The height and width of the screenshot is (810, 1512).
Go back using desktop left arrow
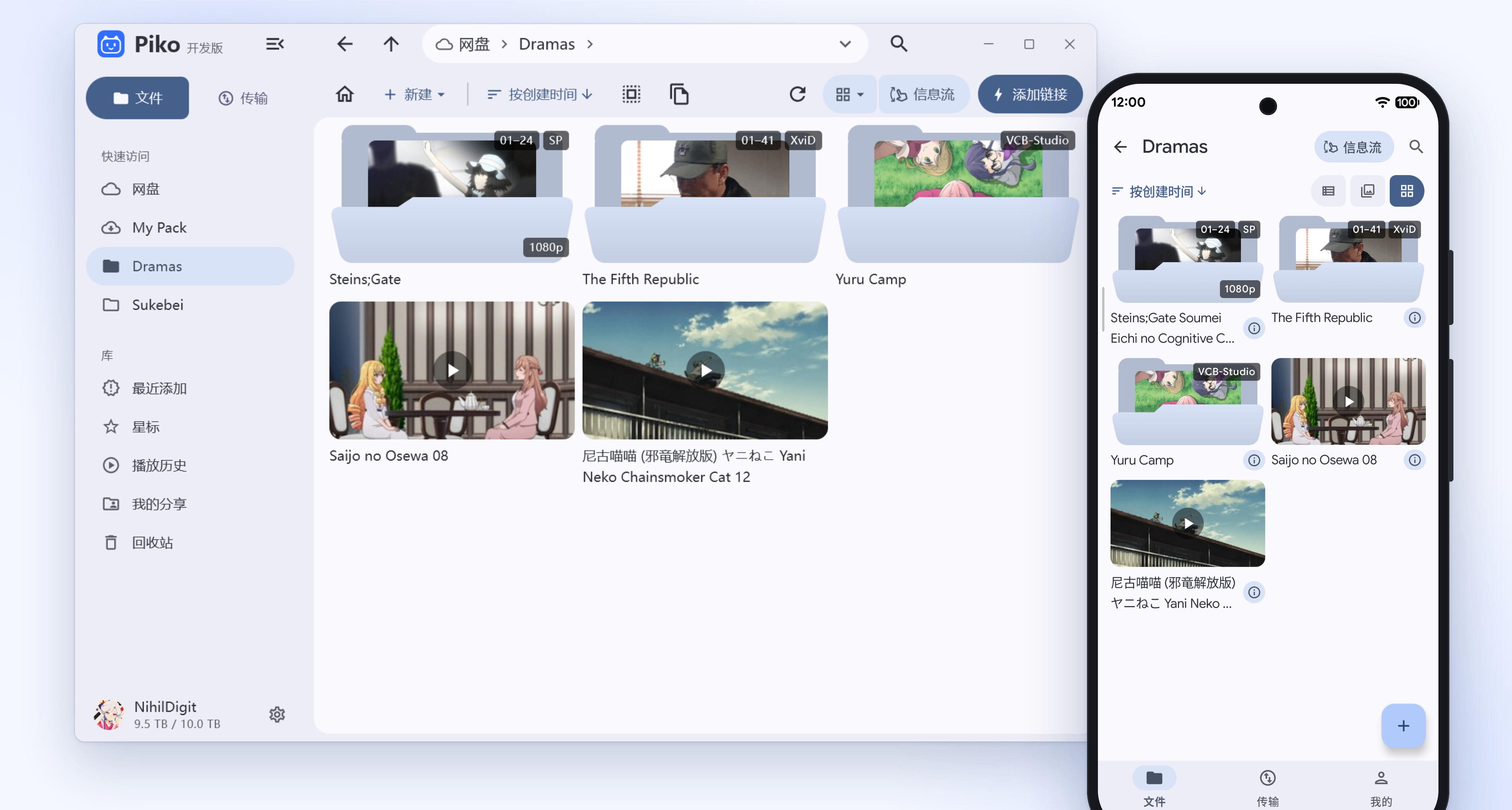tap(345, 44)
